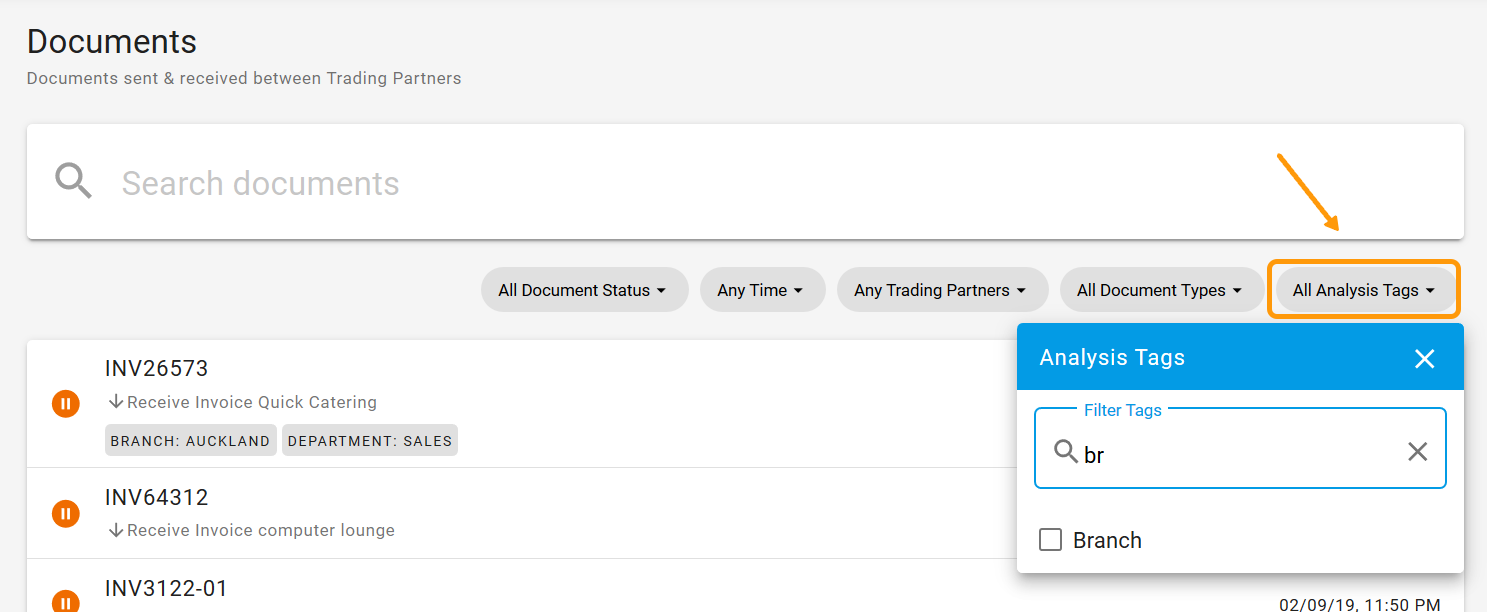Screen dimensions: 1487x612
Task: Close the Analysis Tags panel
Action: [x=1424, y=357]
